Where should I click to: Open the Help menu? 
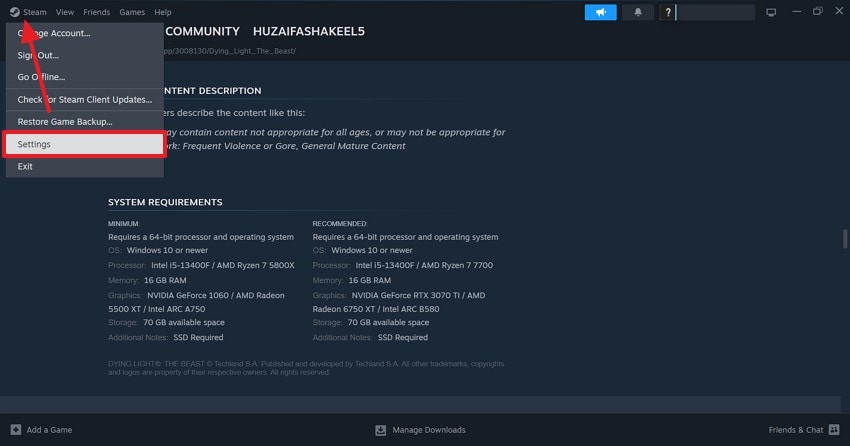162,12
